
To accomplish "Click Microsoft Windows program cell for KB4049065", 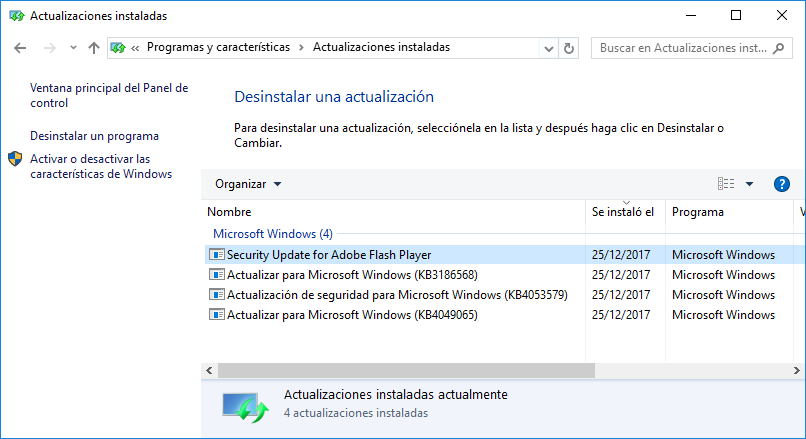I will coord(723,315).
